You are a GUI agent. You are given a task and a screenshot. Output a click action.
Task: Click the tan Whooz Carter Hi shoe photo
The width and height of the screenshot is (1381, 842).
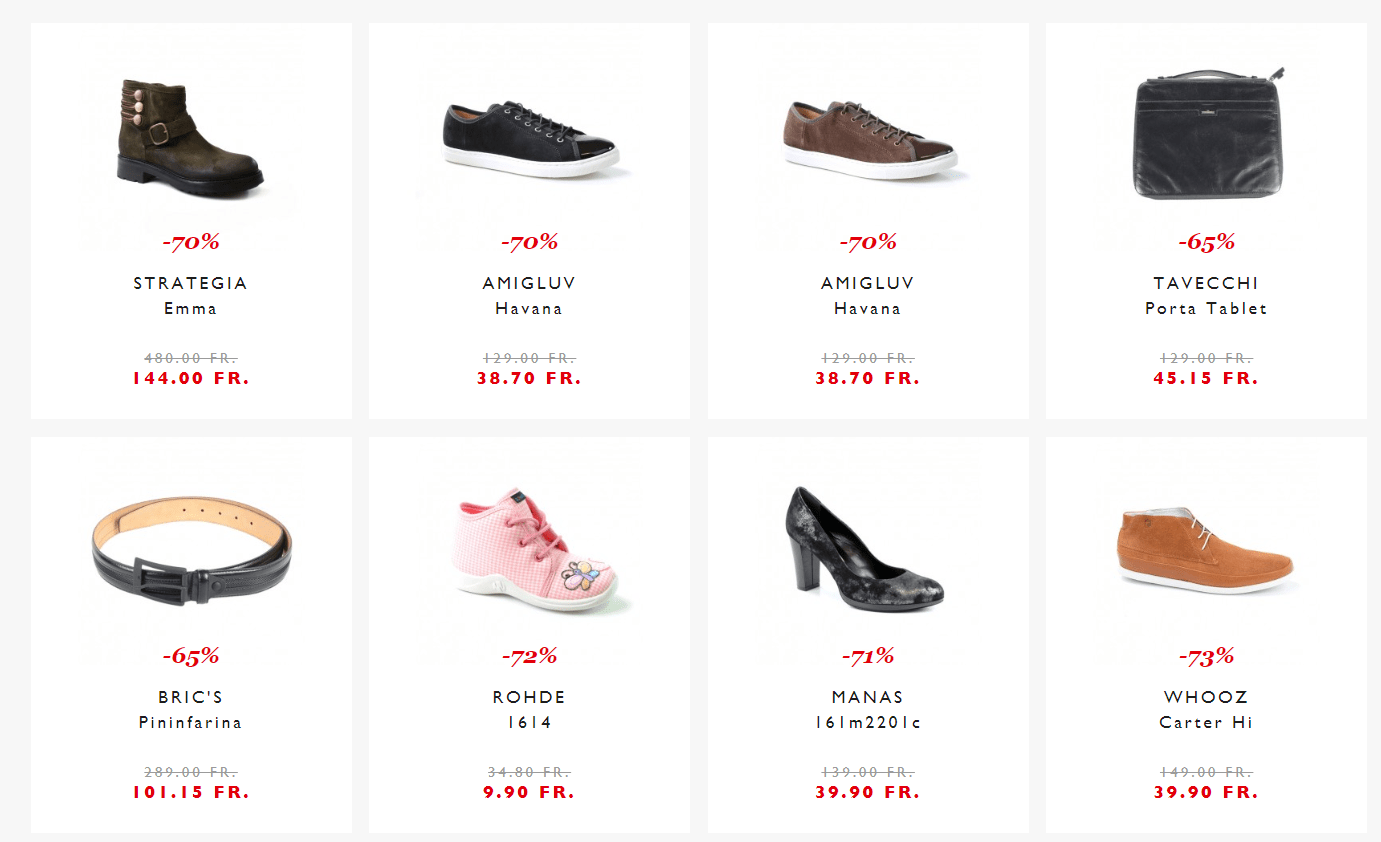coord(1205,550)
